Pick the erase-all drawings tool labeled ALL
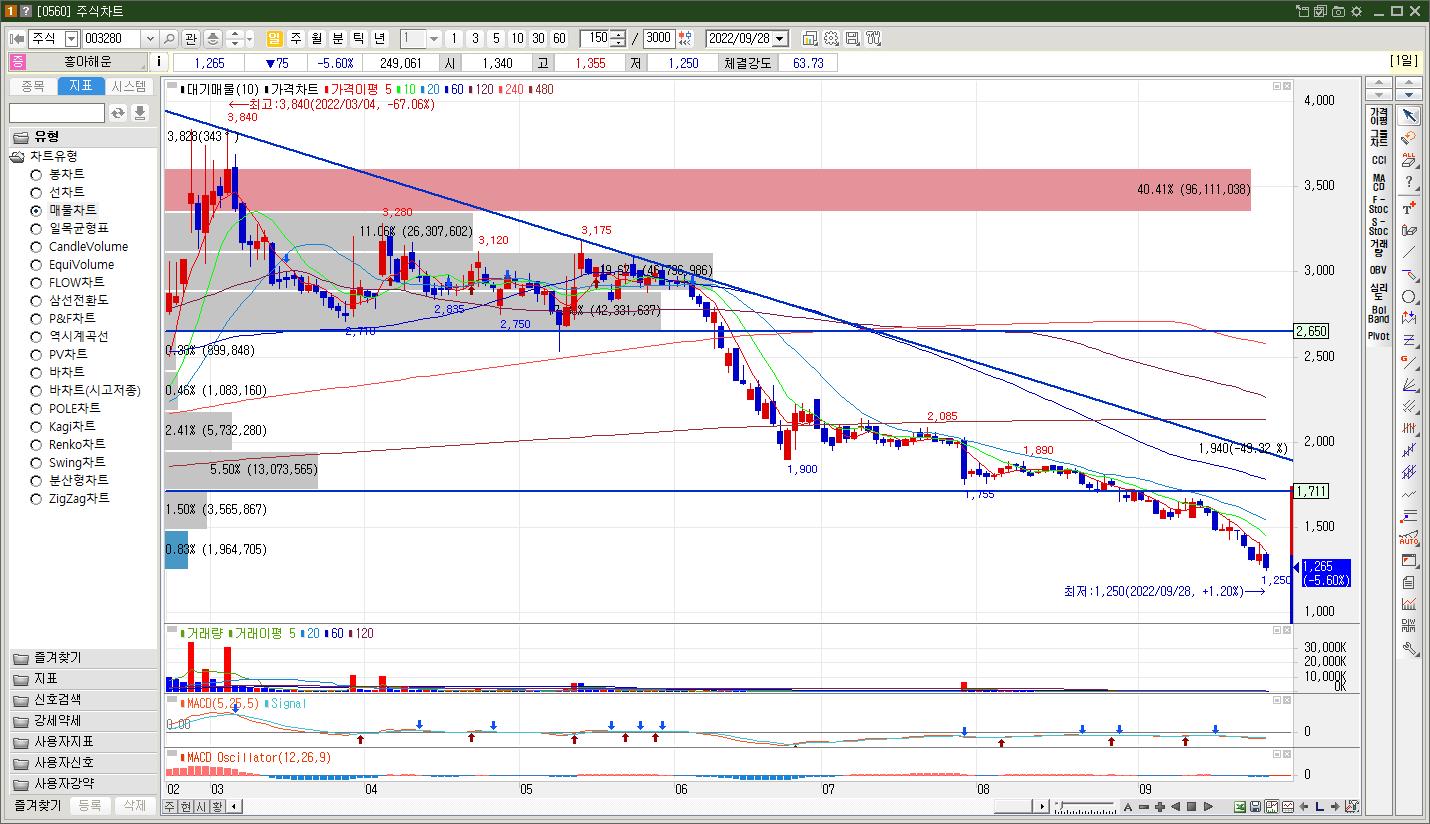The width and height of the screenshot is (1430, 824). coord(1408,159)
